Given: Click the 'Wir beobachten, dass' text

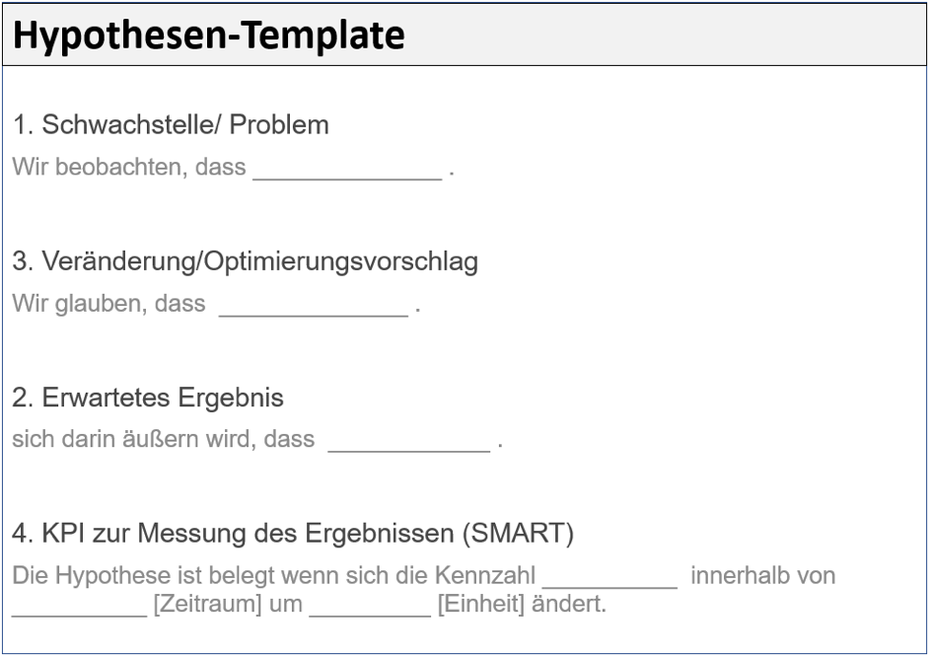Looking at the screenshot, I should coord(129,167).
